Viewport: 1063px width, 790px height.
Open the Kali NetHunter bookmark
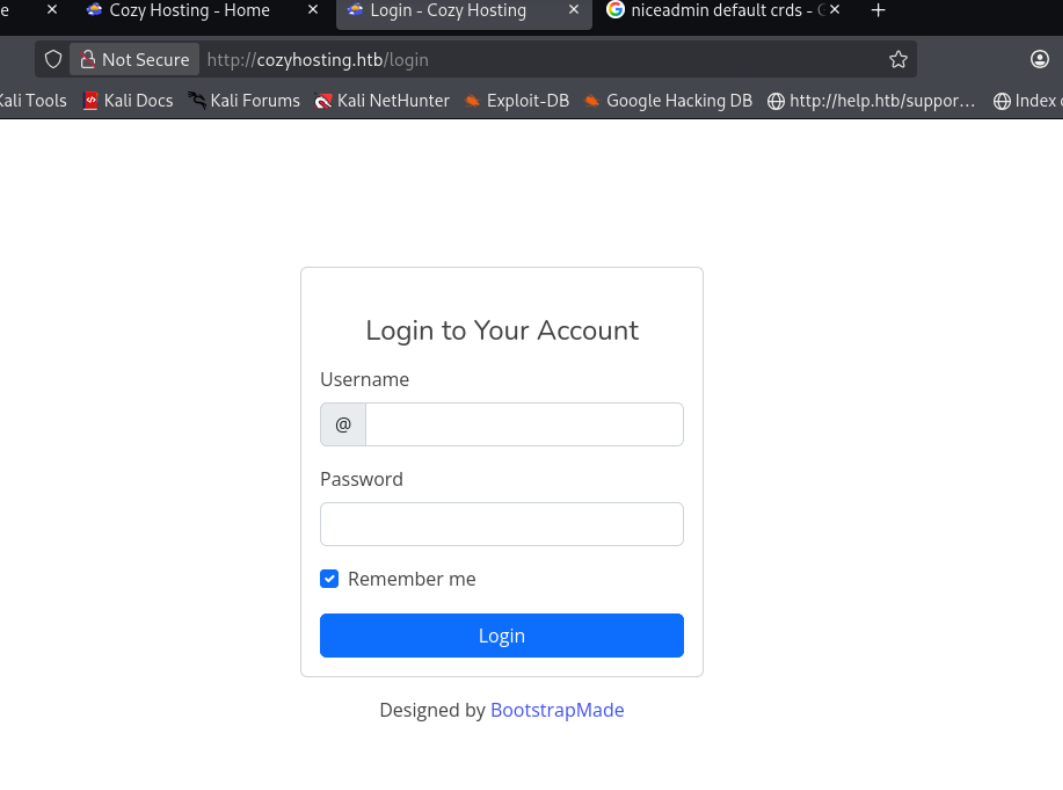tap(382, 100)
